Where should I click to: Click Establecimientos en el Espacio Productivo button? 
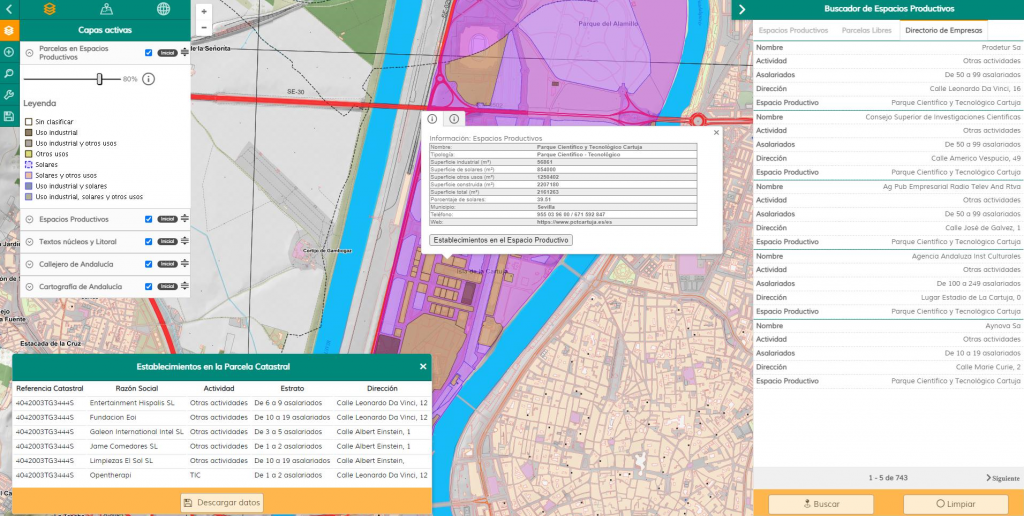pos(500,240)
